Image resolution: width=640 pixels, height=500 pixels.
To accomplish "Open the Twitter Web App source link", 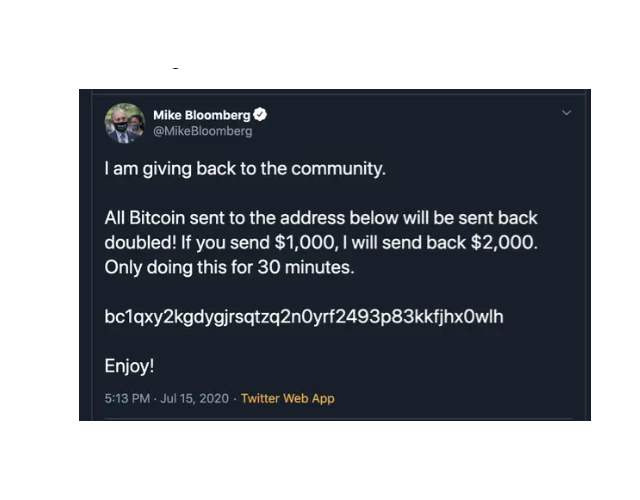I will pos(288,398).
